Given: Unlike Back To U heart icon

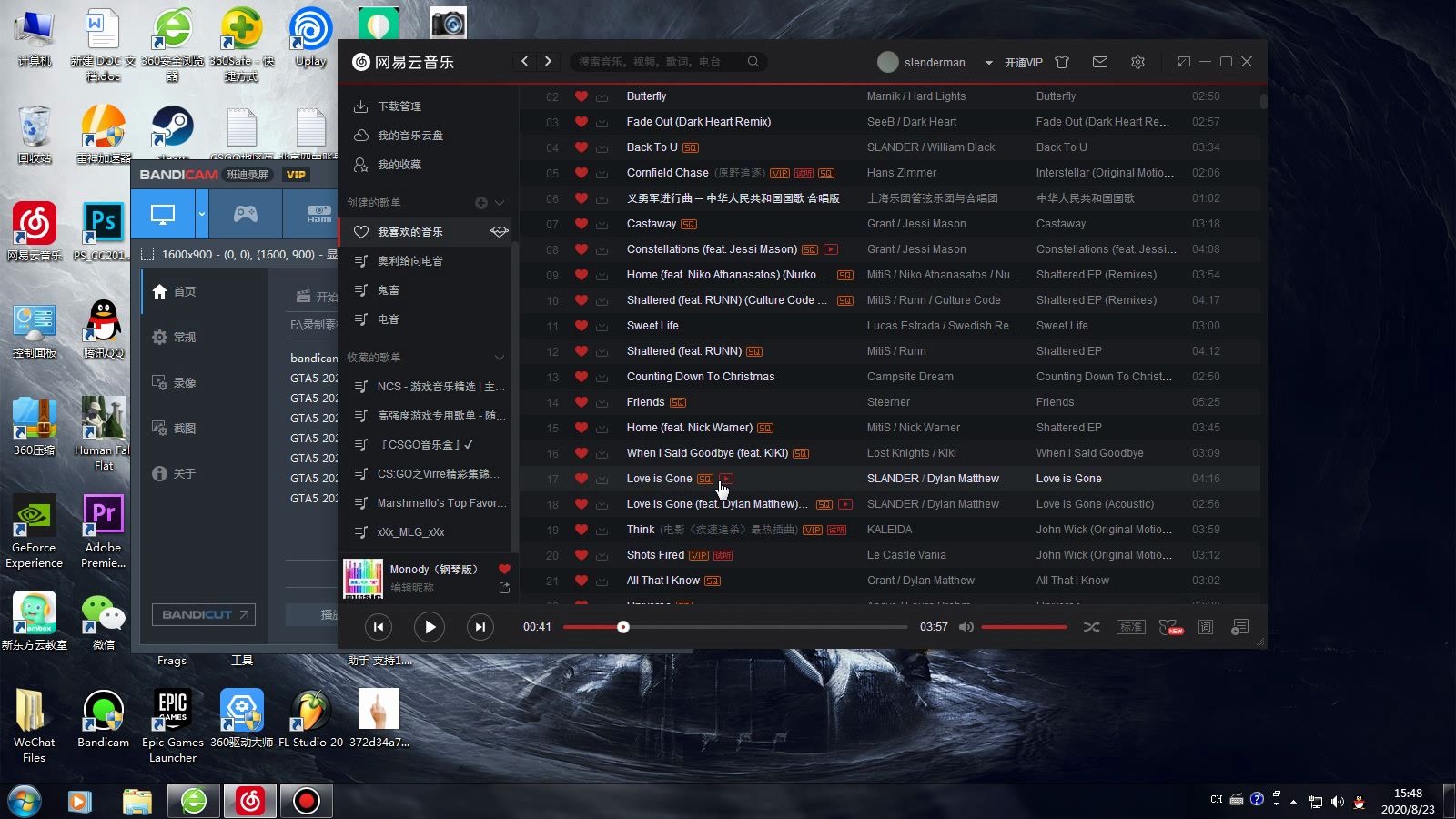Looking at the screenshot, I should pos(581,147).
